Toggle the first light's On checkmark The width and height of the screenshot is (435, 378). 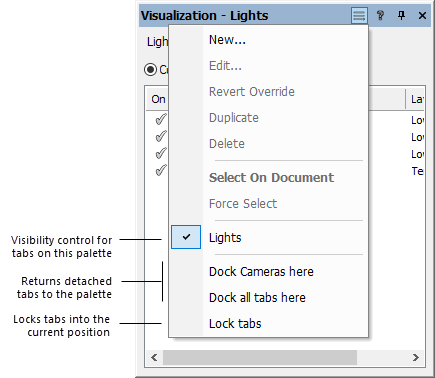(x=161, y=119)
